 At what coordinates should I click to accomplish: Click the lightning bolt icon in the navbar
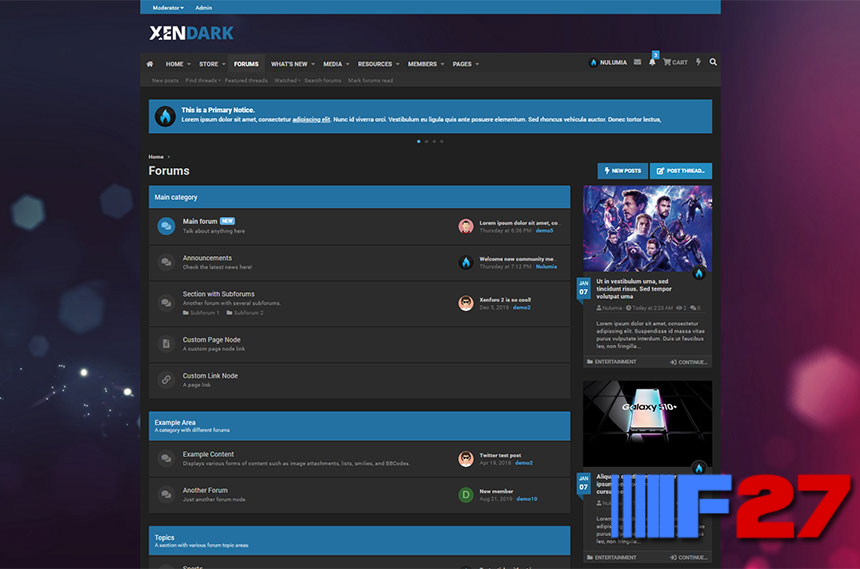[698, 62]
